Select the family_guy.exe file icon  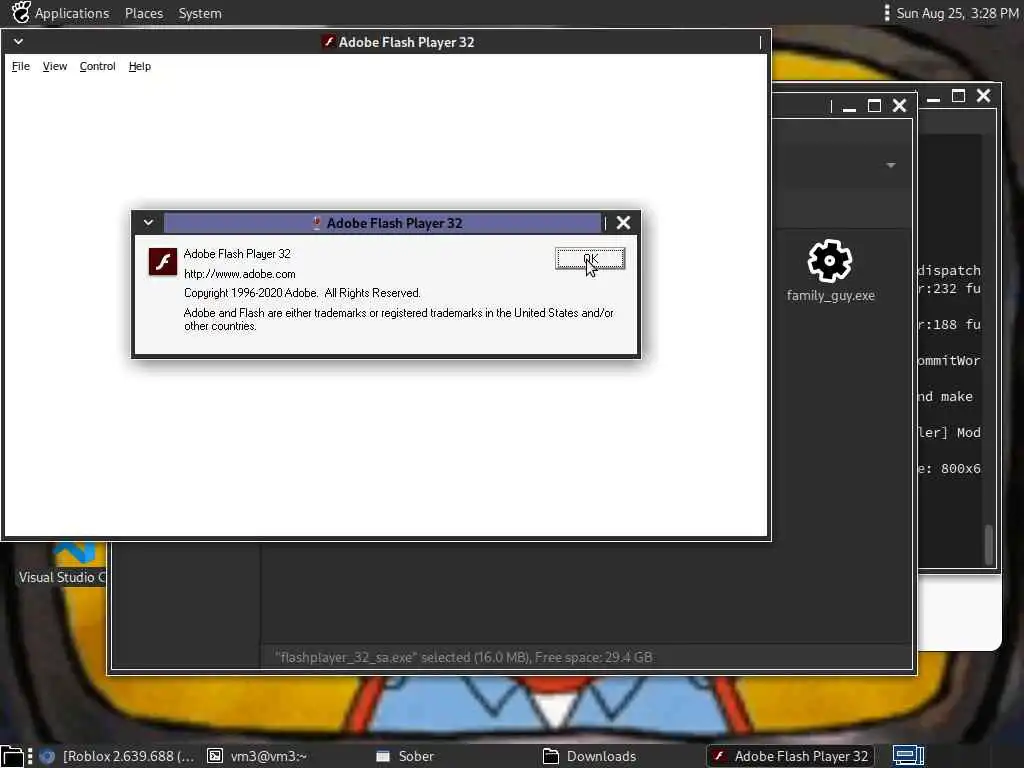829,261
